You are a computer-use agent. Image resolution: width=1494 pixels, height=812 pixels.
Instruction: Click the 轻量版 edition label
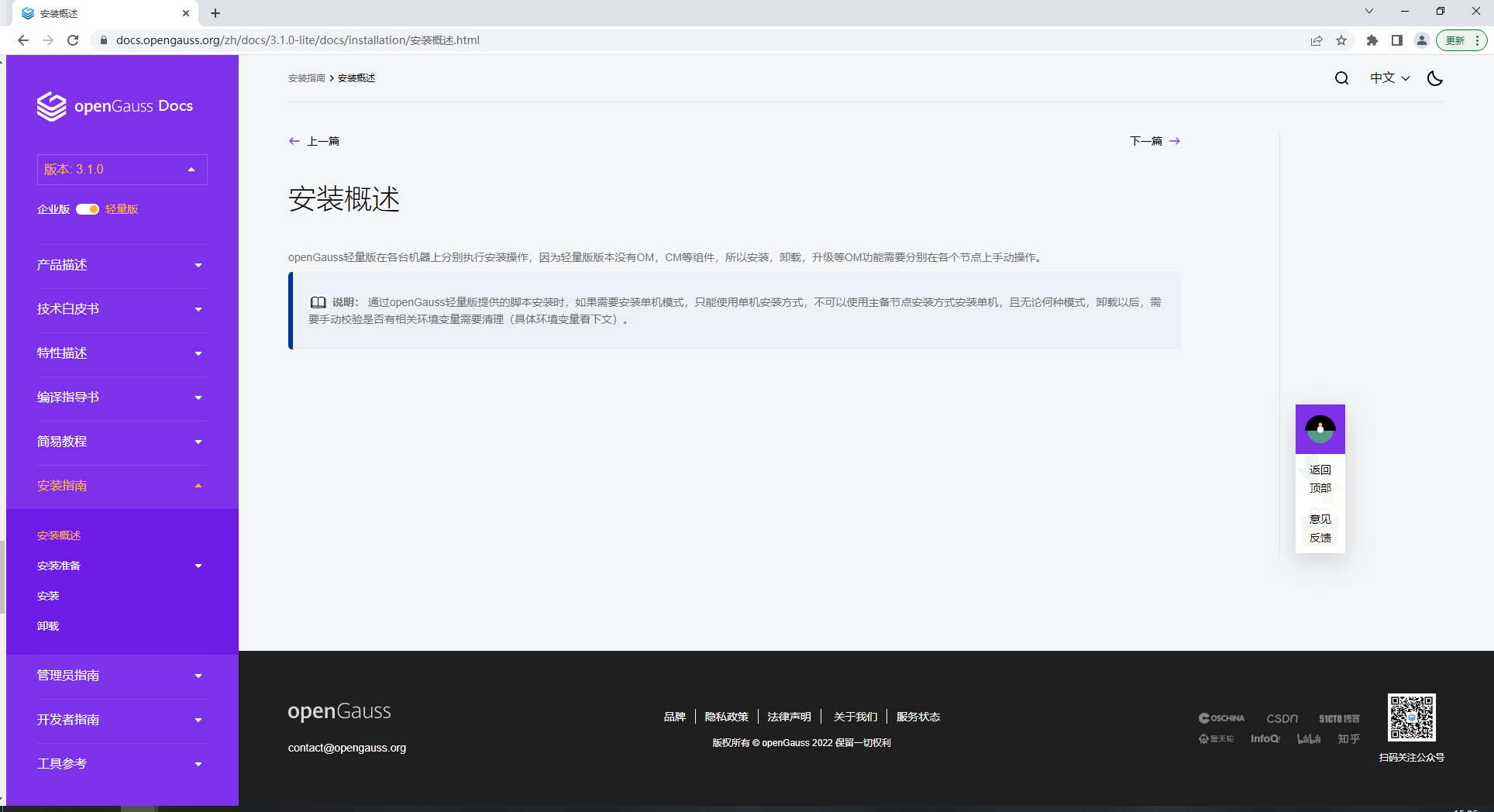(x=122, y=209)
